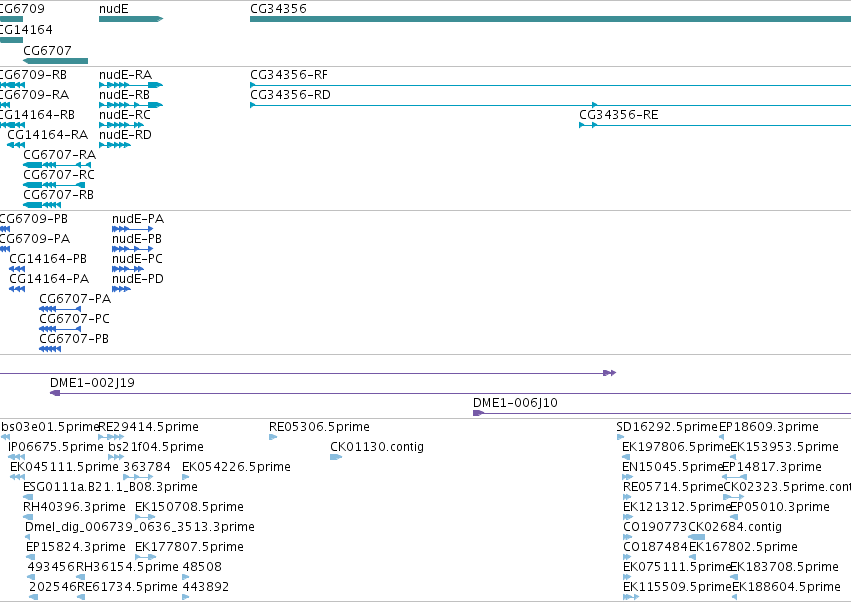The image size is (851, 602).
Task: Click the EK188604.5prime label
Action: [786, 587]
